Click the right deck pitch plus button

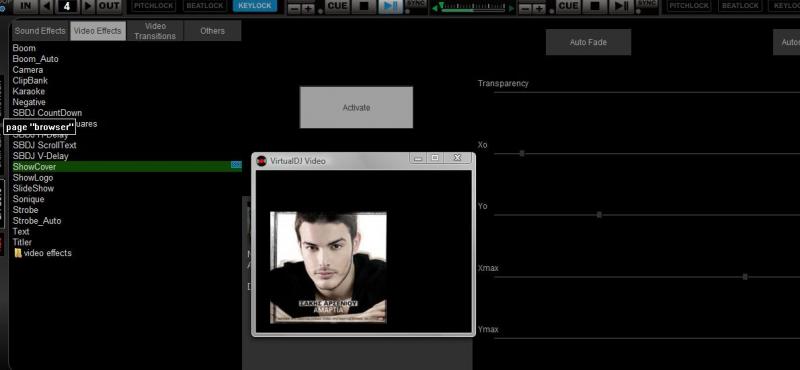pos(539,9)
